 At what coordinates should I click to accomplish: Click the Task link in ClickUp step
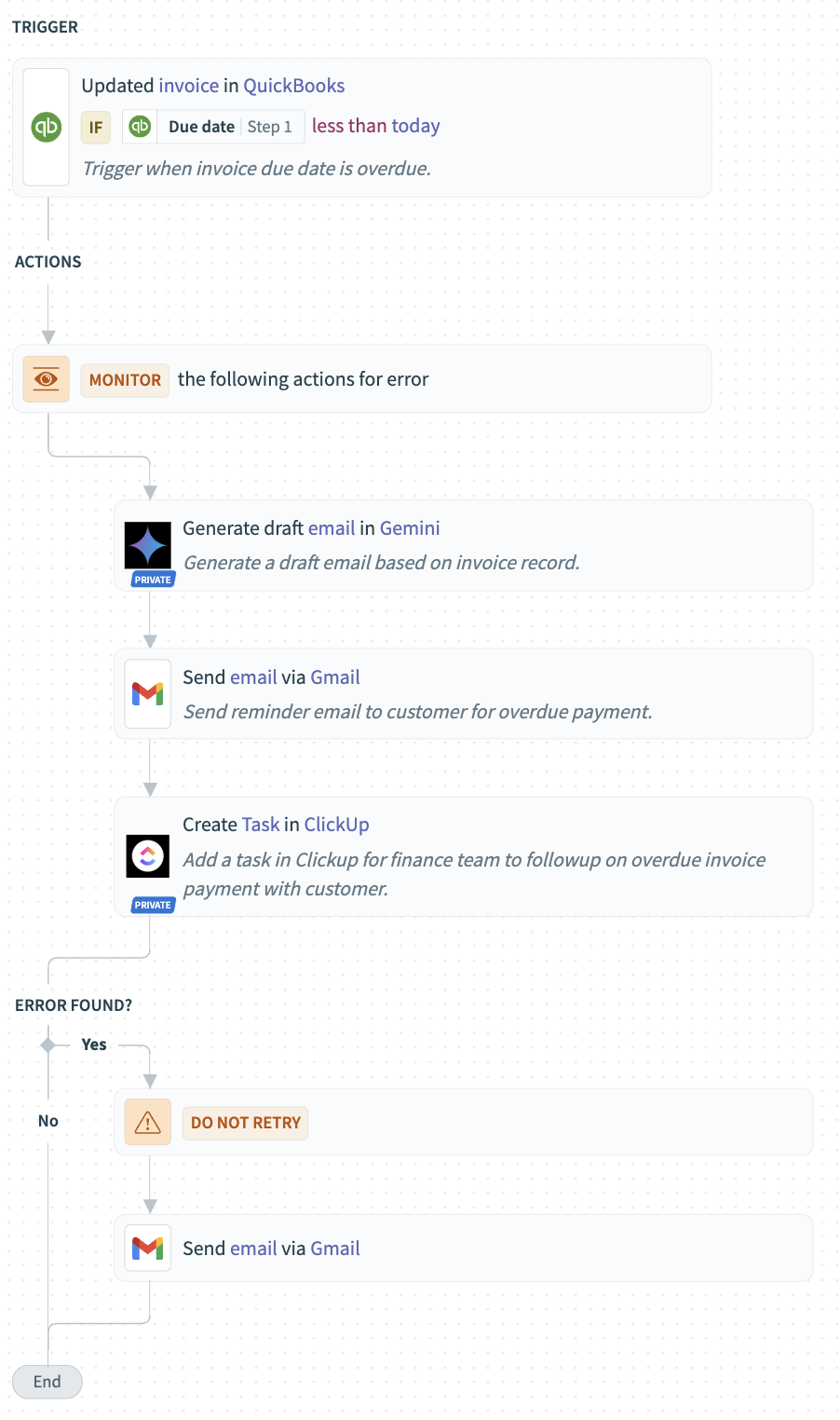tap(261, 825)
